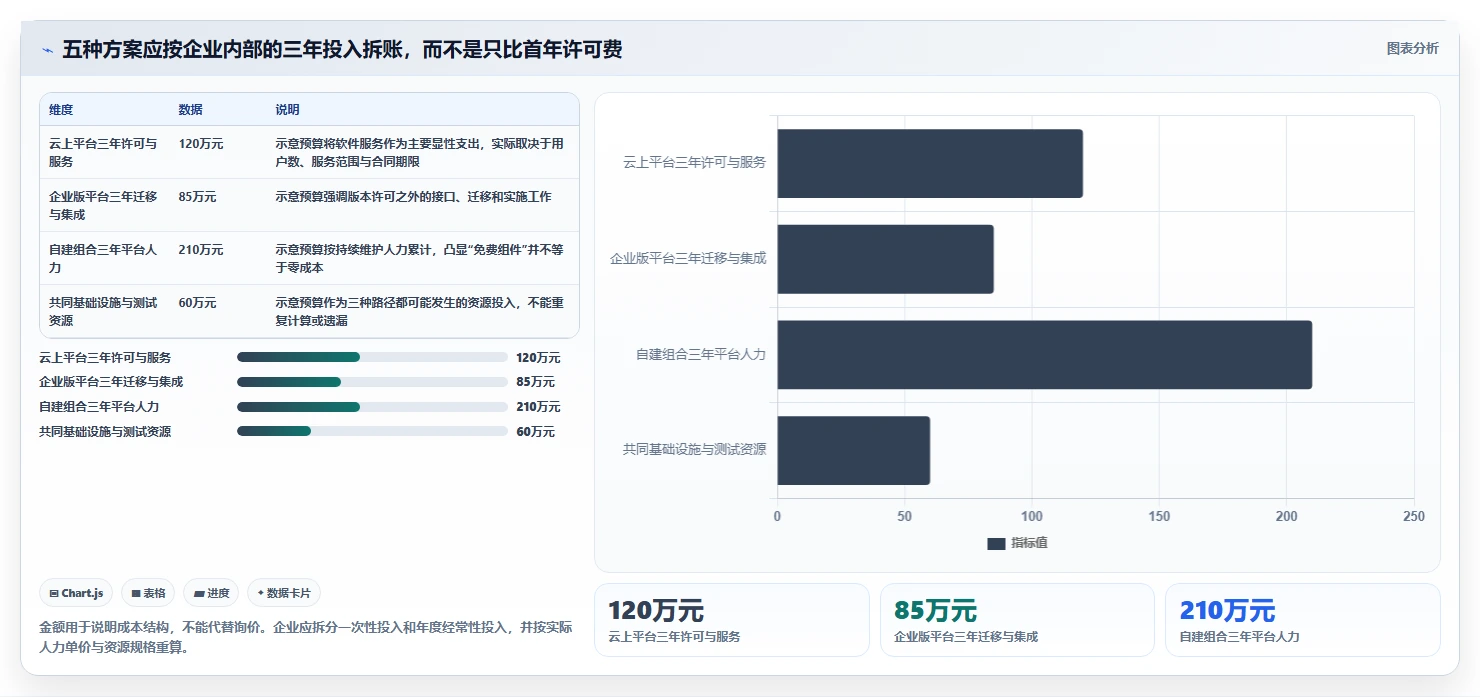Click the 企业版平台三年迁移与集成 chart bar
Screen dimensions: 1480x697
point(885,259)
